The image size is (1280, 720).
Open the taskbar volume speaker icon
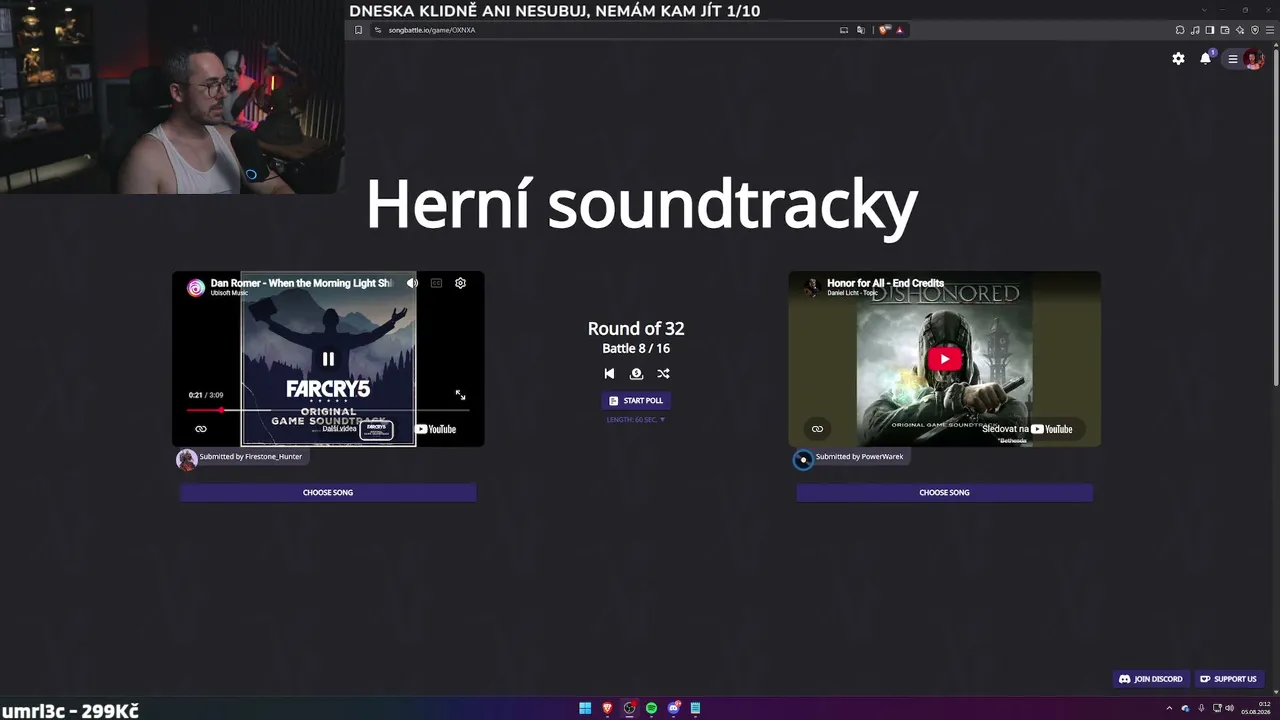click(1229, 708)
